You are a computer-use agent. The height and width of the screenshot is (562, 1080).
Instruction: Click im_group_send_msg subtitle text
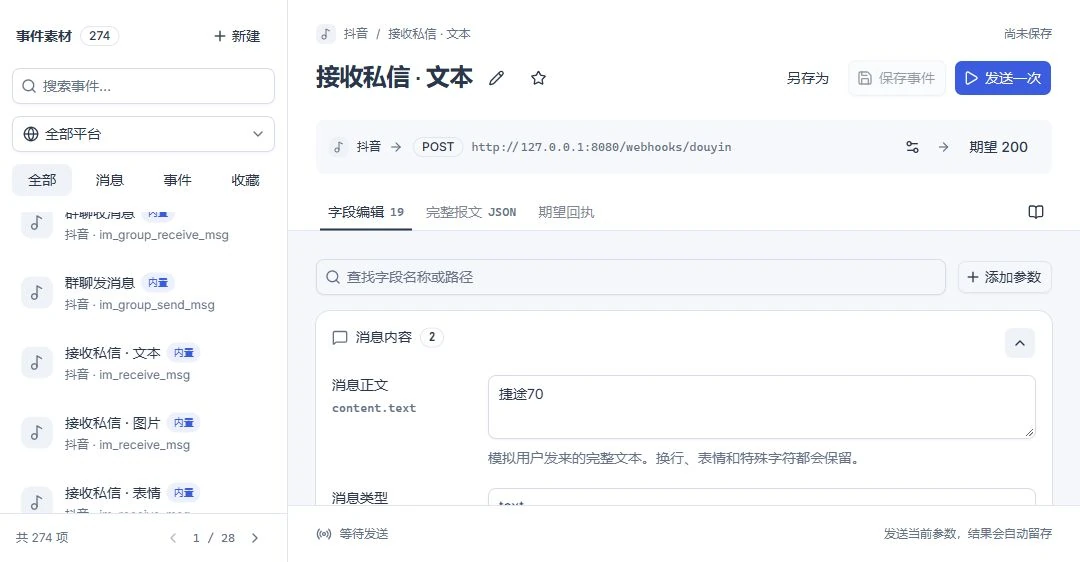(x=157, y=305)
